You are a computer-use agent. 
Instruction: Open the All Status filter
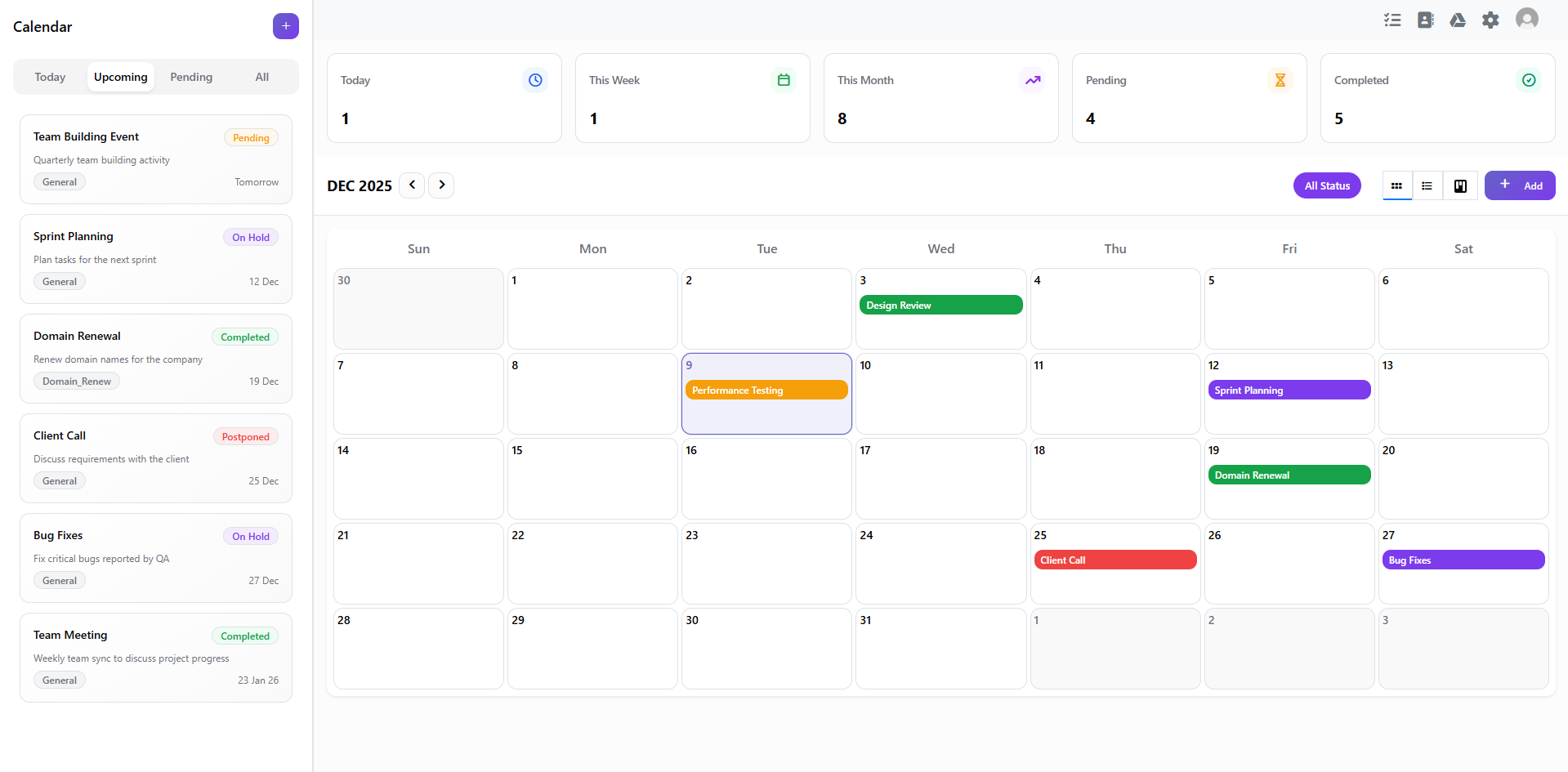[x=1327, y=185]
